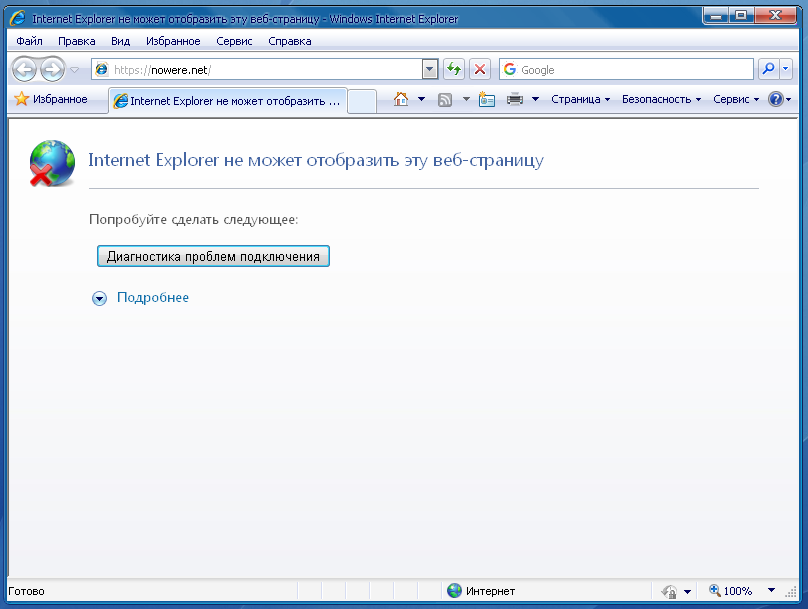808x609 pixels.
Task: Click the heading 'Internet Explorer не может отобразить эту веб-страницу'
Action: click(316, 160)
